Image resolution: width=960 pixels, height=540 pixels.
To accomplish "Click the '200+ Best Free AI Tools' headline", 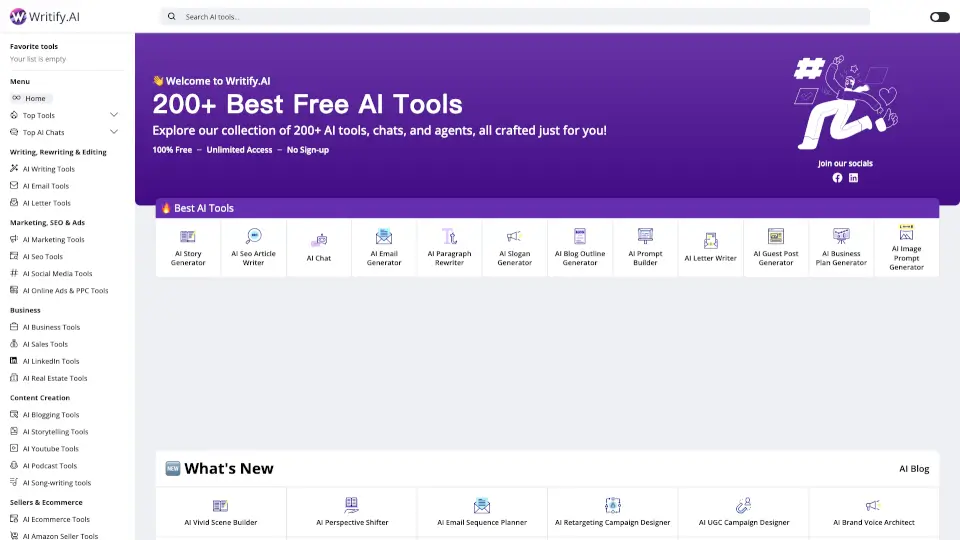I will (x=307, y=105).
